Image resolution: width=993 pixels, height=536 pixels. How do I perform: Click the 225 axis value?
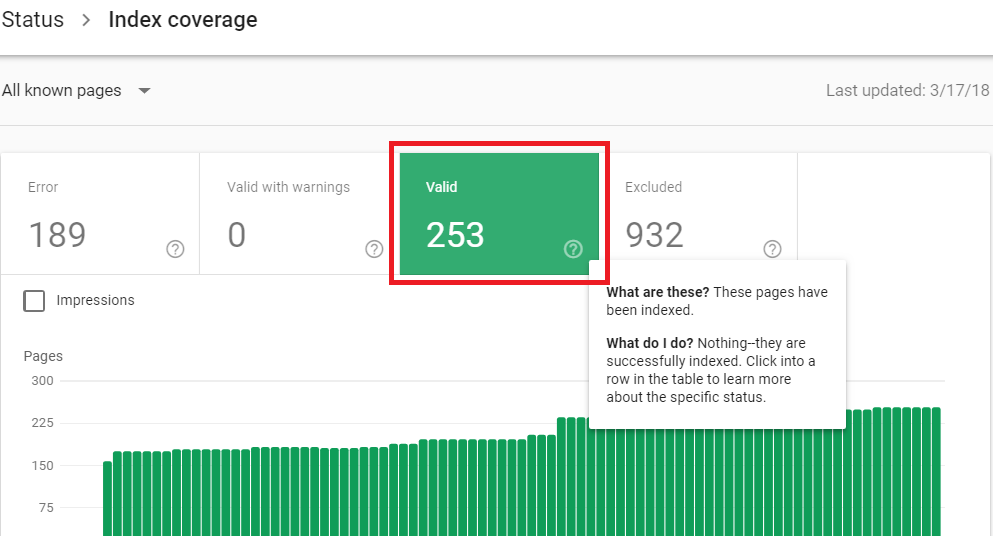click(42, 423)
